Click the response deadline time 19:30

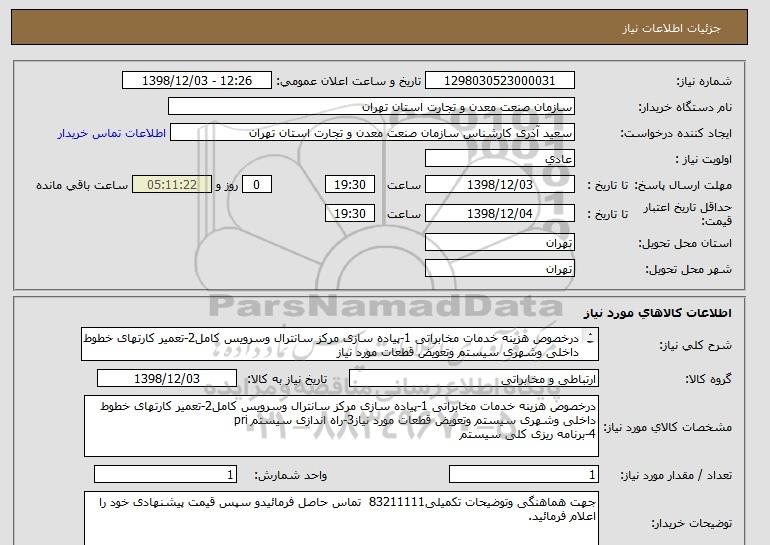pyautogui.click(x=350, y=185)
